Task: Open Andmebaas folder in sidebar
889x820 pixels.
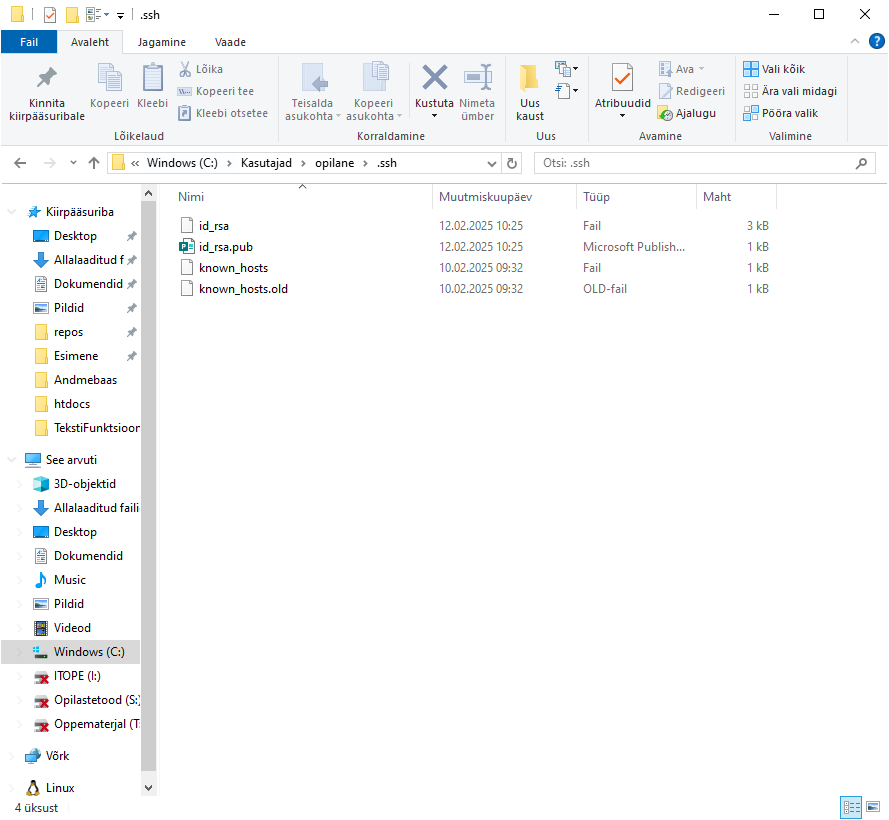Action: point(85,380)
